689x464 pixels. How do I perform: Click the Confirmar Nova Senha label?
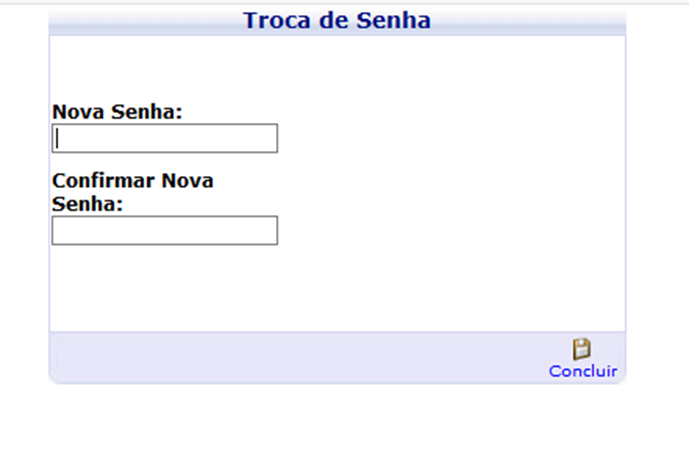pyautogui.click(x=133, y=192)
